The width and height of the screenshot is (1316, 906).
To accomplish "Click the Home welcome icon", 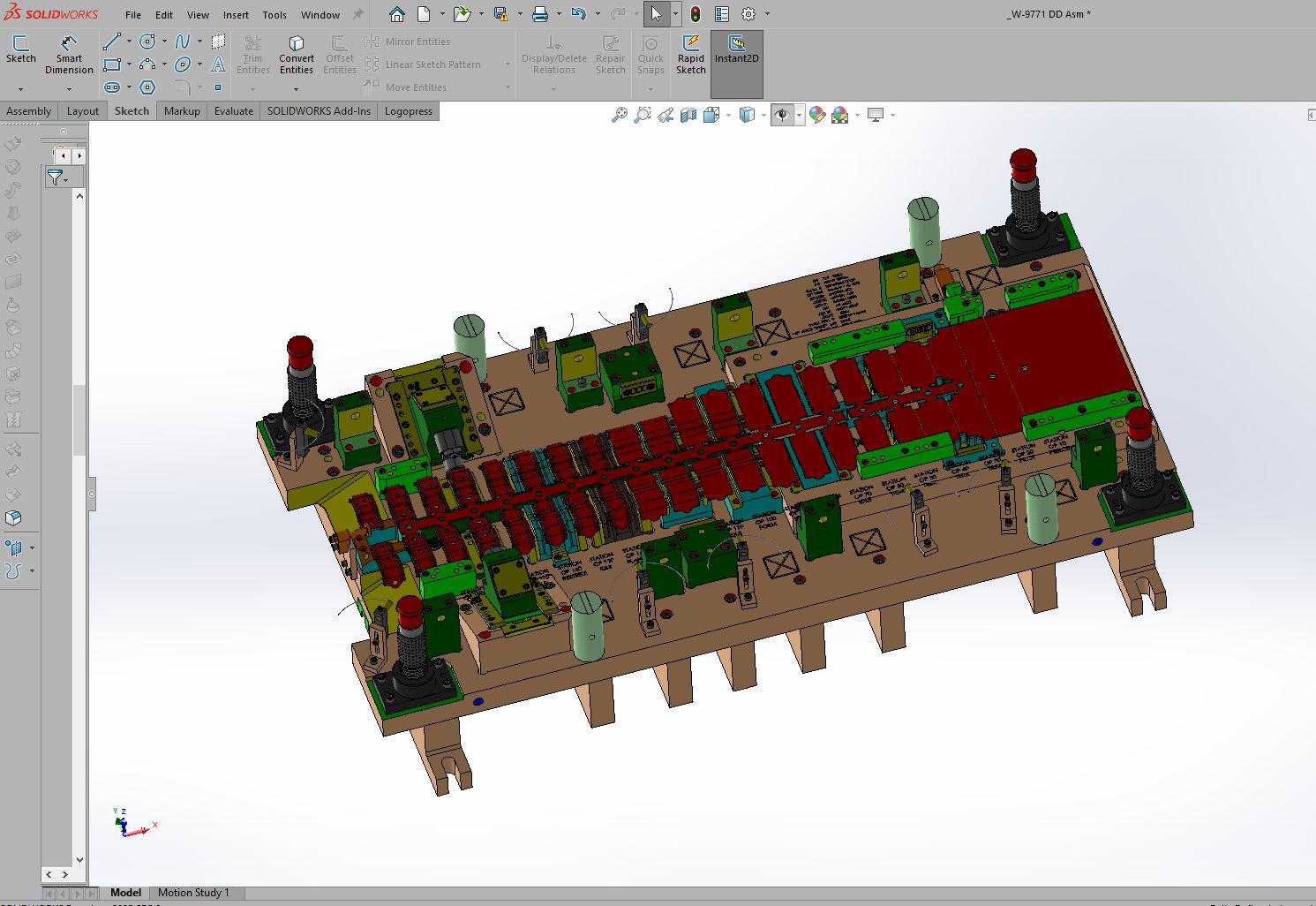I will coord(397,14).
